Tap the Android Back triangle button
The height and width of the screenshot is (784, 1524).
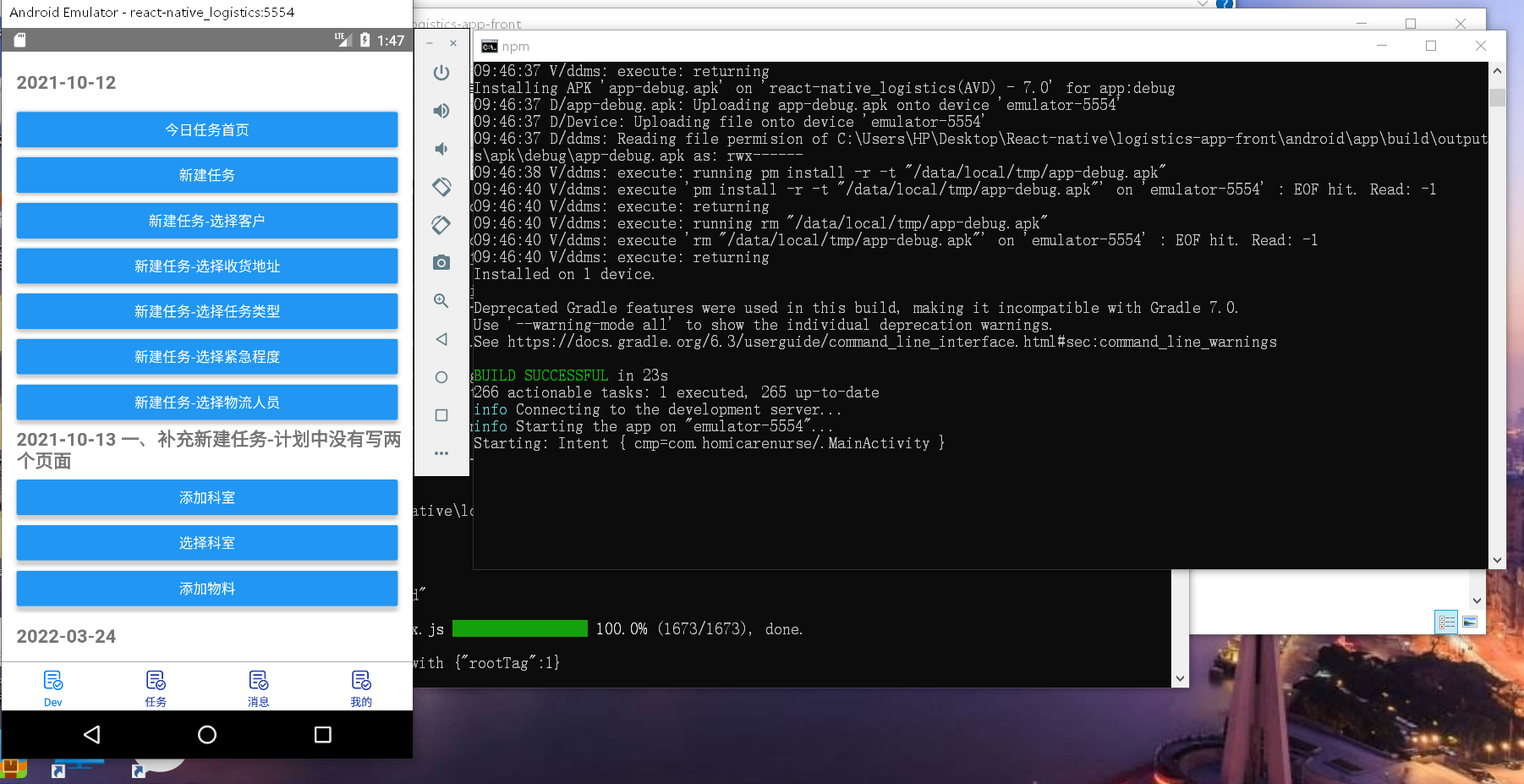(x=91, y=734)
